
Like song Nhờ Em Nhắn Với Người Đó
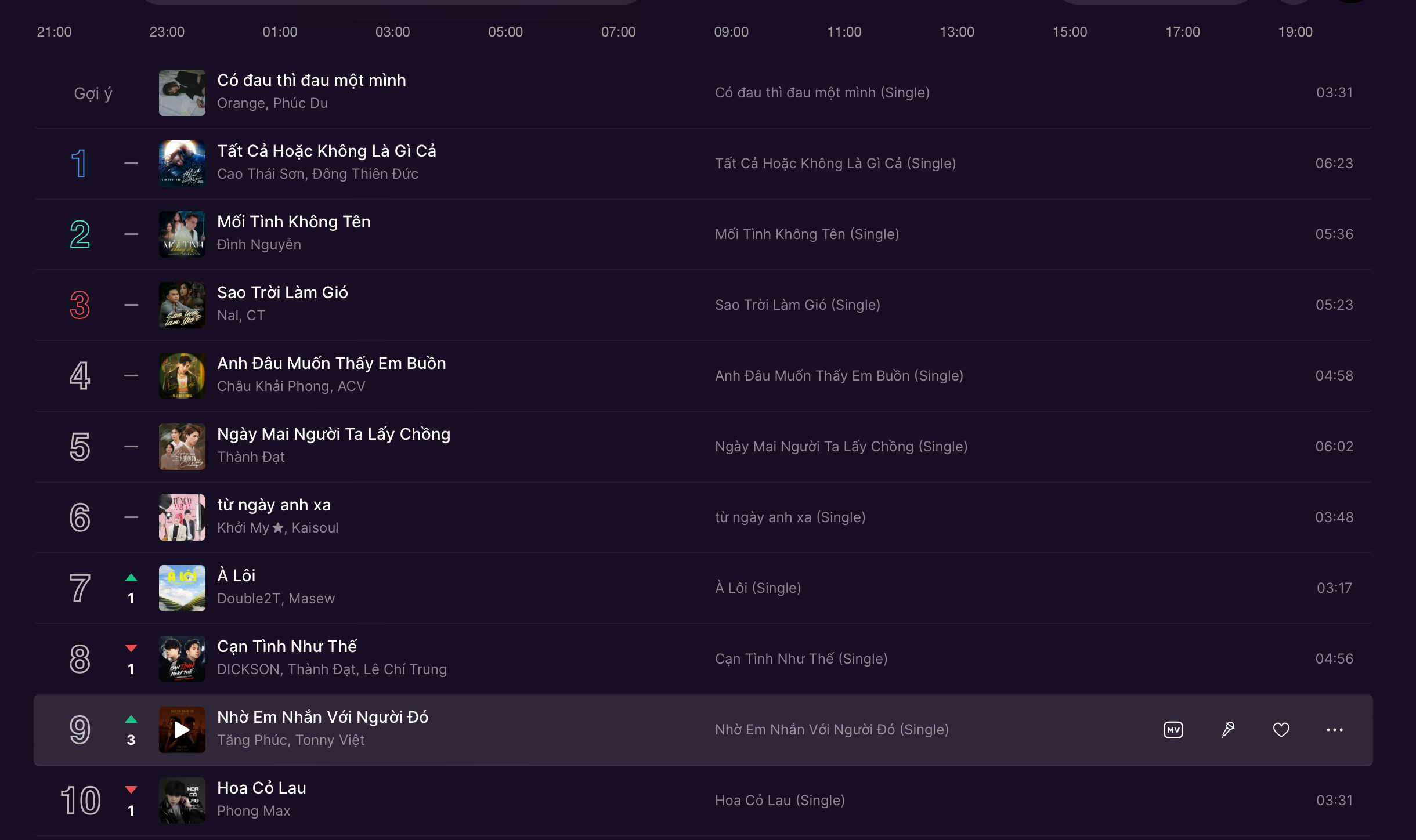pos(1281,730)
